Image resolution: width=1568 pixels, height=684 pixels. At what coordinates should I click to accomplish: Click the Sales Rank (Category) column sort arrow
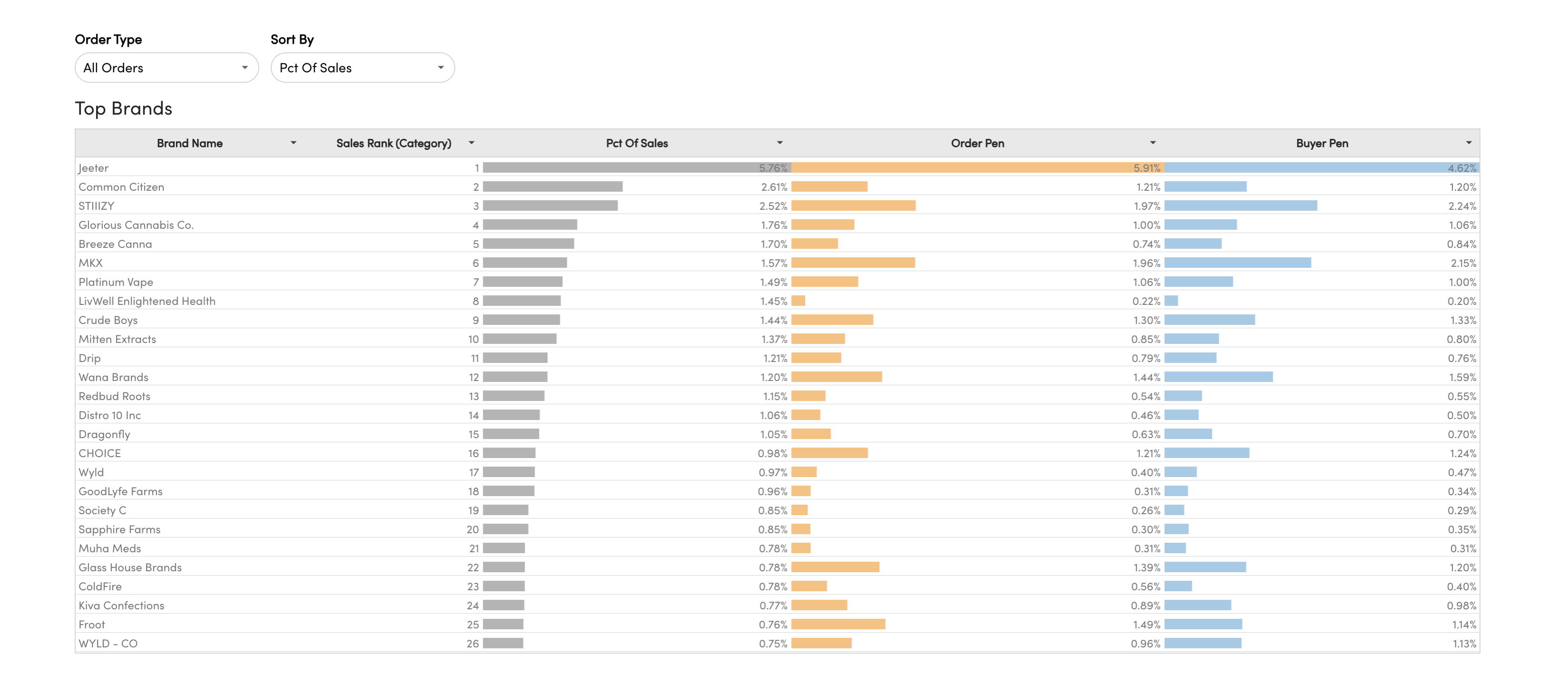pyautogui.click(x=471, y=143)
